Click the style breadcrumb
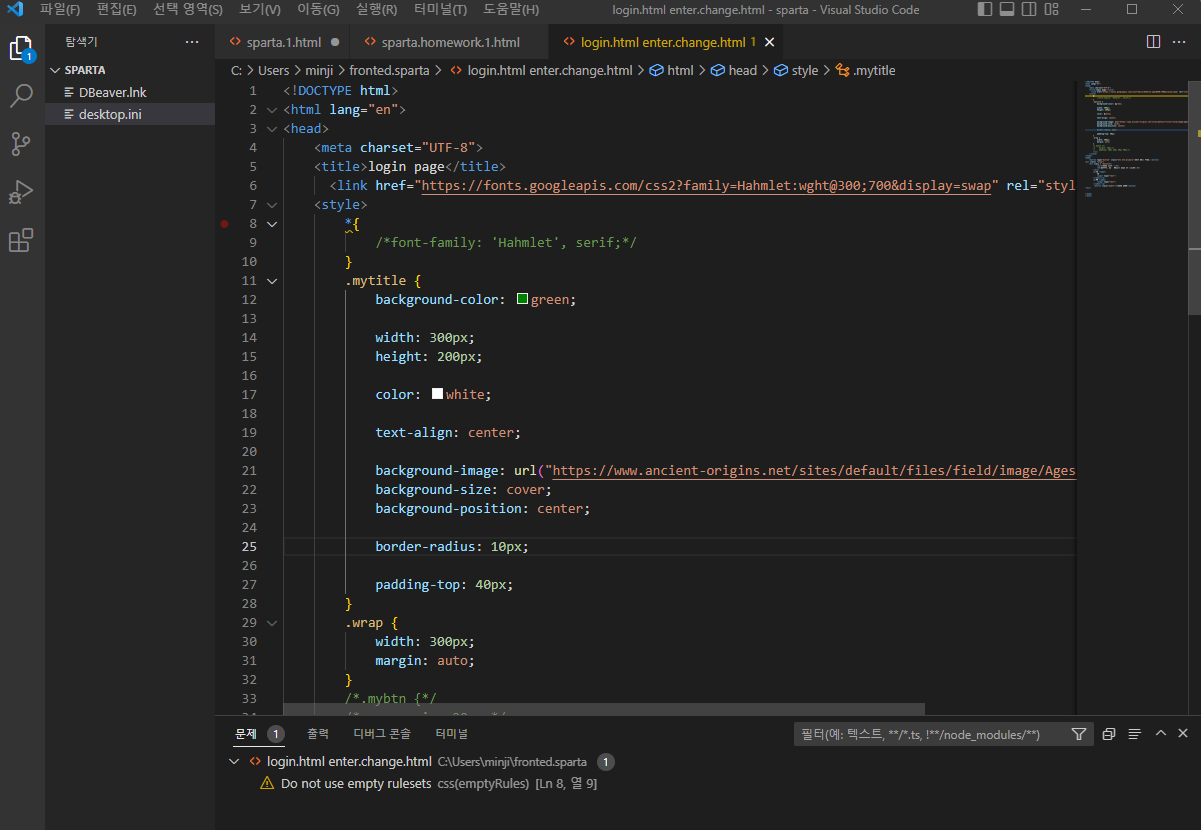1201x830 pixels. tap(805, 71)
